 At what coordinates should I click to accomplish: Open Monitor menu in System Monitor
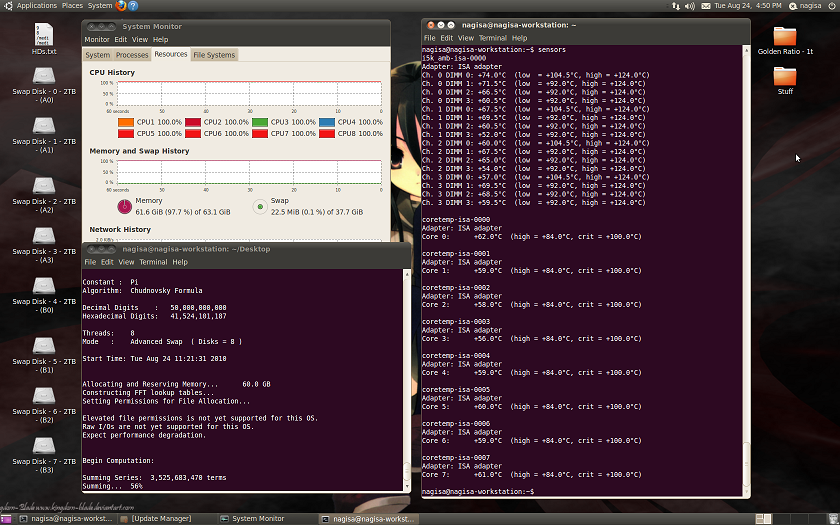tap(97, 40)
